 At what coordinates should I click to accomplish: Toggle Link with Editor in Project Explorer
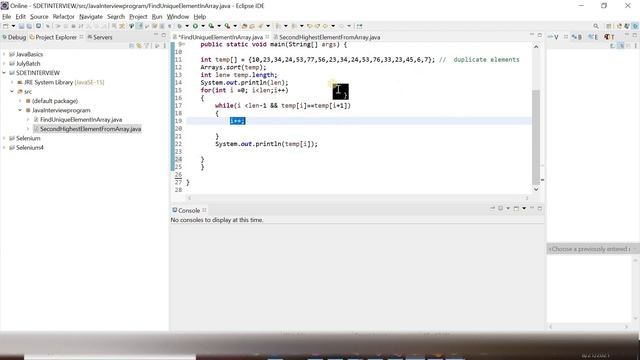(139, 46)
